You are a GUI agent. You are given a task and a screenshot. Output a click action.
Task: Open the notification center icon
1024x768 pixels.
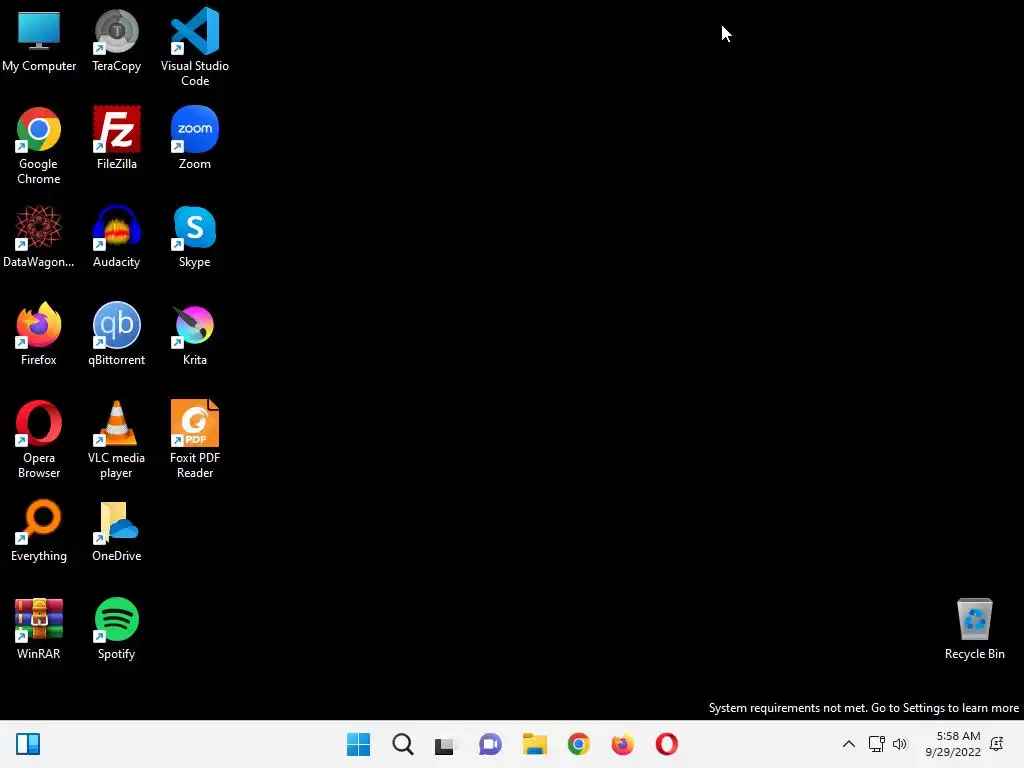pos(997,744)
